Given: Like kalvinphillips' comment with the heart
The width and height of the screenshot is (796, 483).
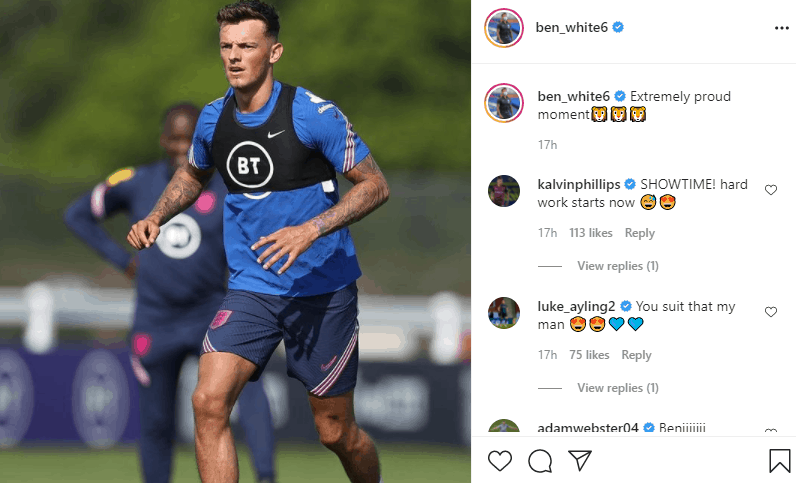Looking at the screenshot, I should pos(771,190).
